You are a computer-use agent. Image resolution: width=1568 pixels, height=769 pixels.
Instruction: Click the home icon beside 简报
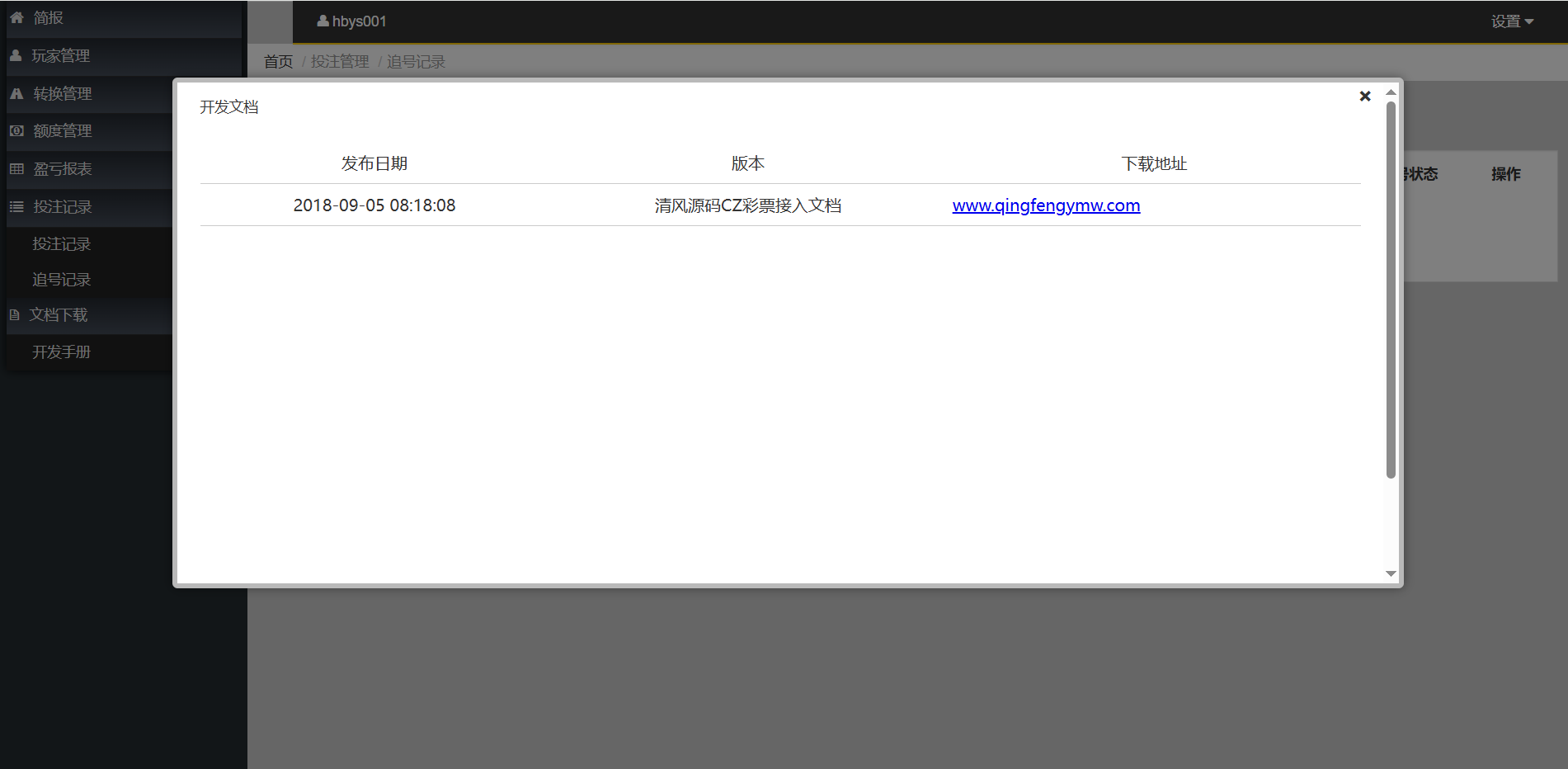pyautogui.click(x=16, y=17)
